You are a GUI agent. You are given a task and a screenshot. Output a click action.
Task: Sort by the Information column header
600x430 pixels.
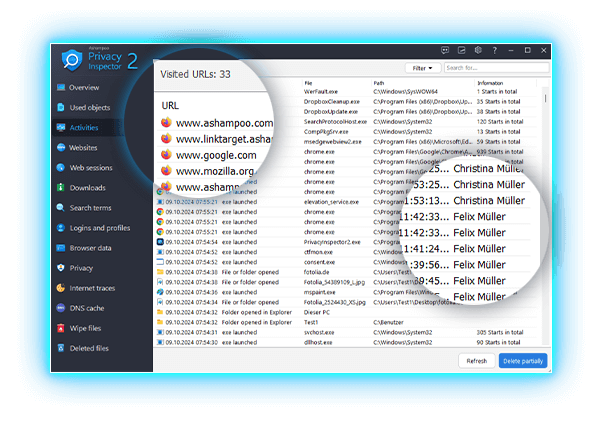(490, 83)
